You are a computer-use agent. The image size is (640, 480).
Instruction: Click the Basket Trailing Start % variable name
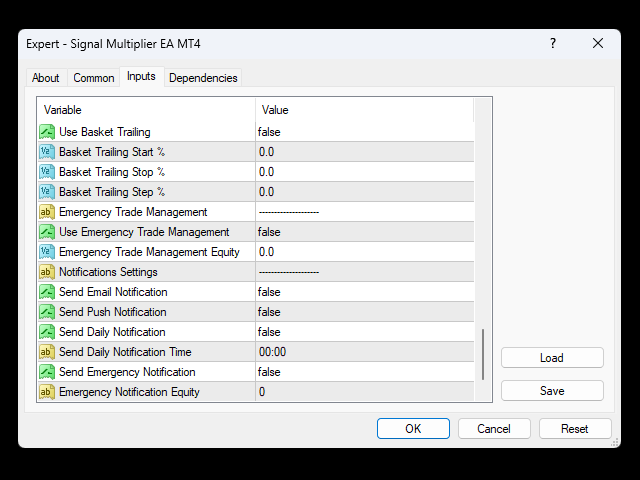click(x=112, y=152)
